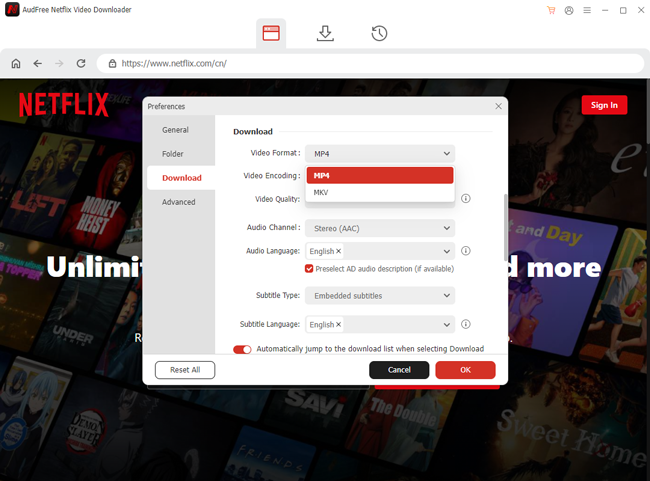Click the padlock icon in address bar
This screenshot has width=650, height=481.
(112, 63)
